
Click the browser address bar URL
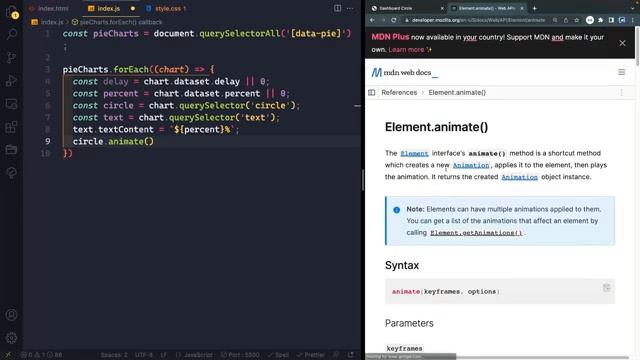[478, 20]
